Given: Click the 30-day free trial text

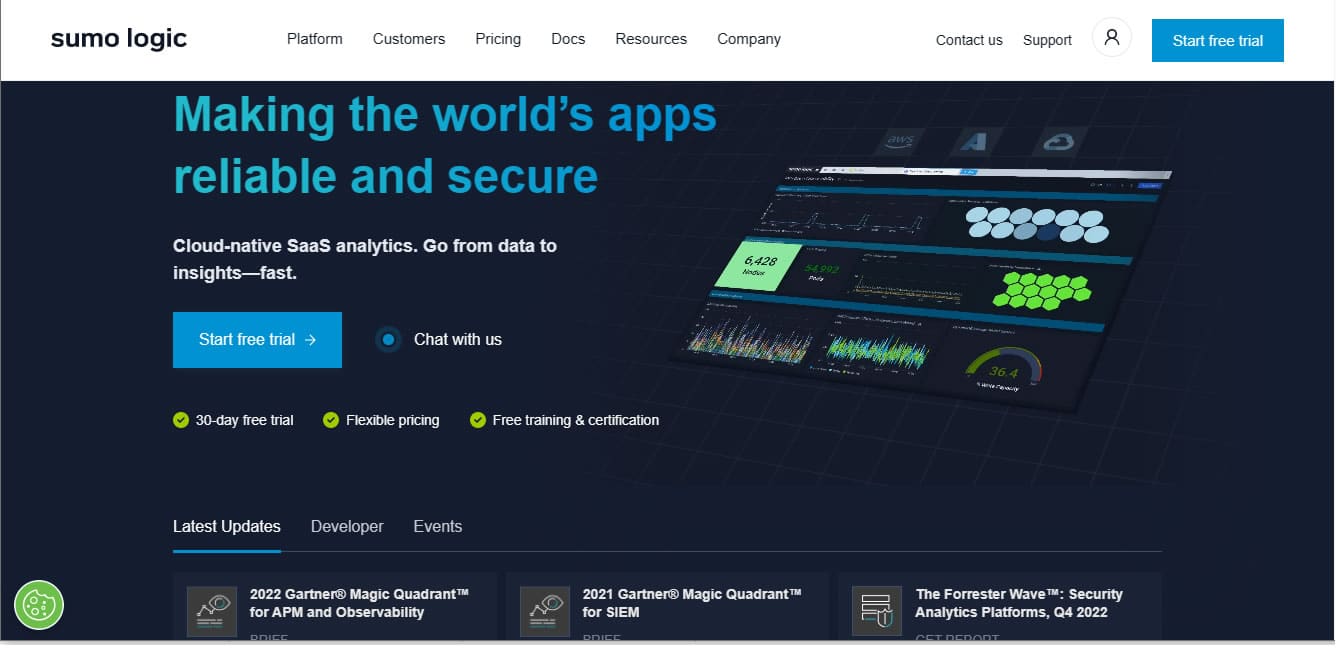Looking at the screenshot, I should click(244, 420).
